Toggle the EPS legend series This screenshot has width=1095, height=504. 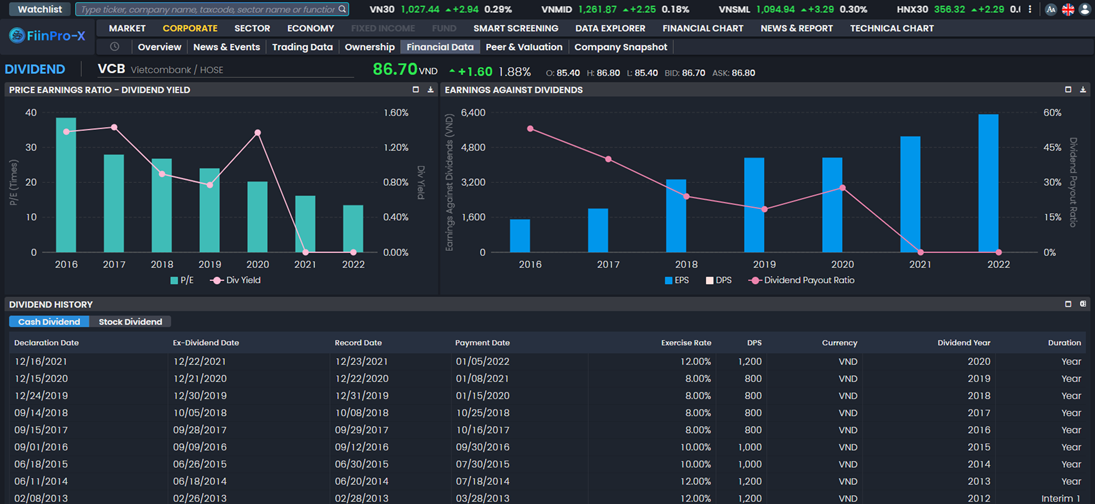click(677, 280)
